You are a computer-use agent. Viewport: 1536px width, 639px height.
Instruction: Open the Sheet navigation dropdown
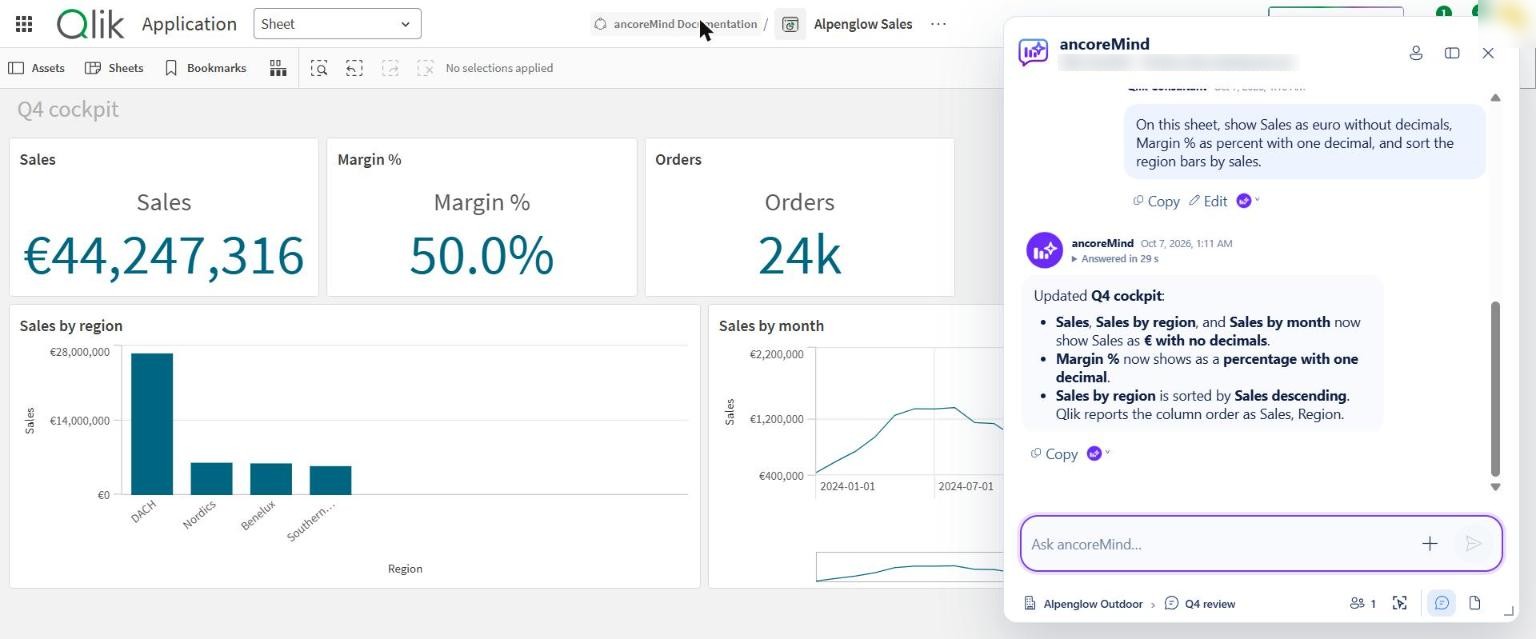pyautogui.click(x=337, y=24)
